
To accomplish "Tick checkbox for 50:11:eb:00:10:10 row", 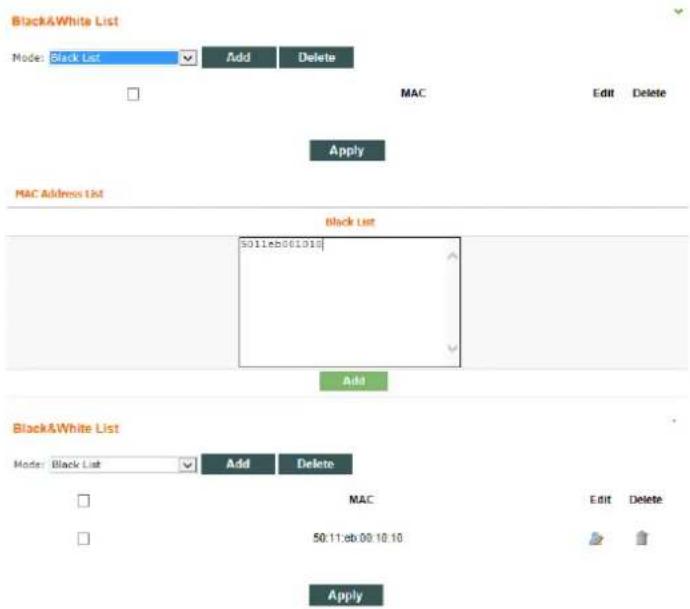I will click(x=84, y=538).
